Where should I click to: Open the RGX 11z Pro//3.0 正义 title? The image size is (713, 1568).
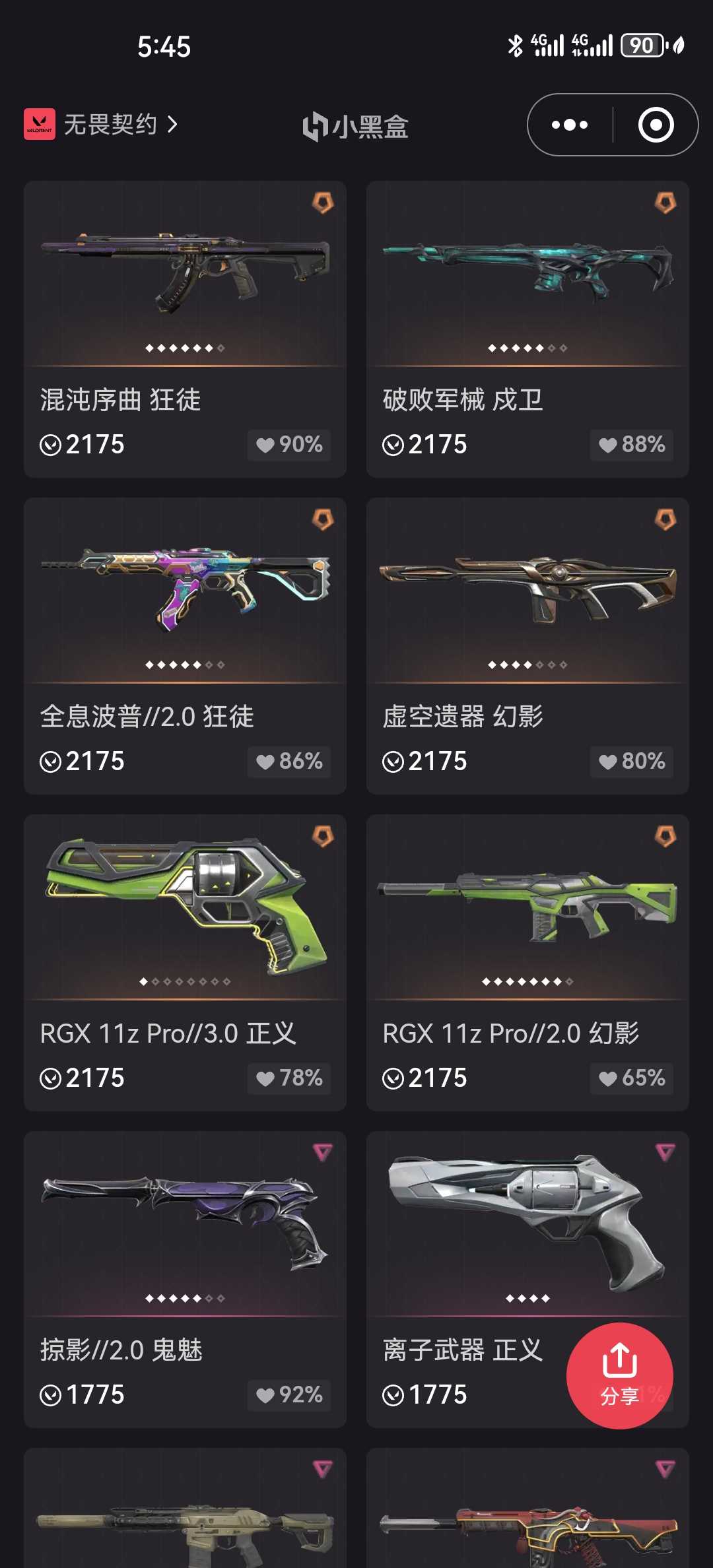(168, 1033)
